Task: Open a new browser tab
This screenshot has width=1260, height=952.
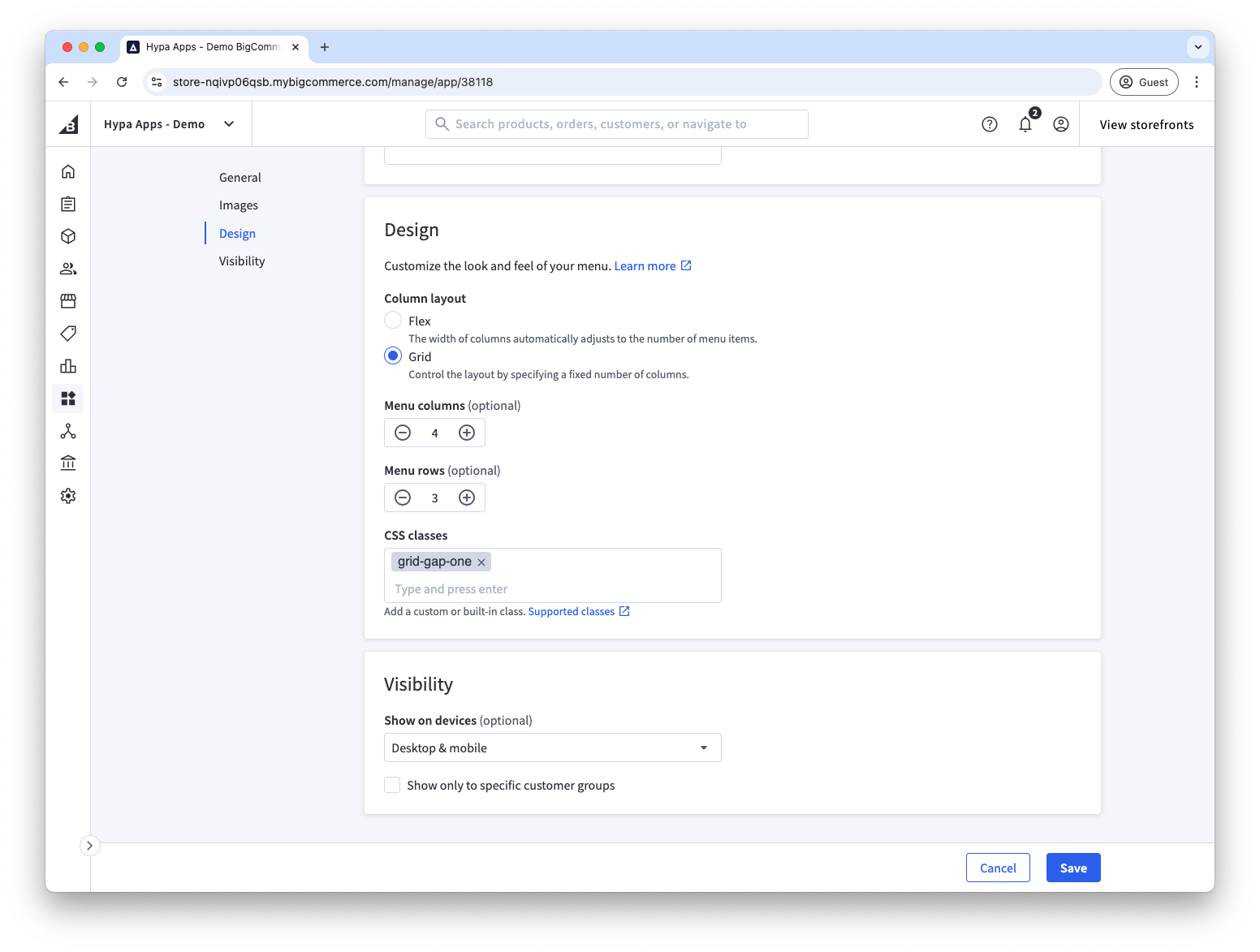Action: click(325, 47)
